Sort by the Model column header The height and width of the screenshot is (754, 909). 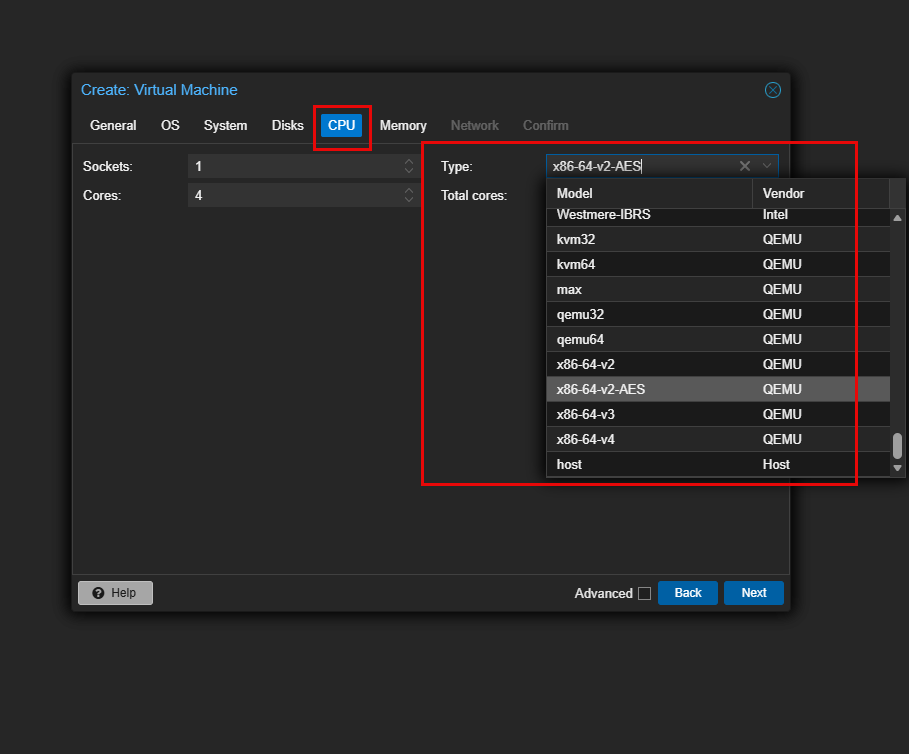tap(649, 194)
